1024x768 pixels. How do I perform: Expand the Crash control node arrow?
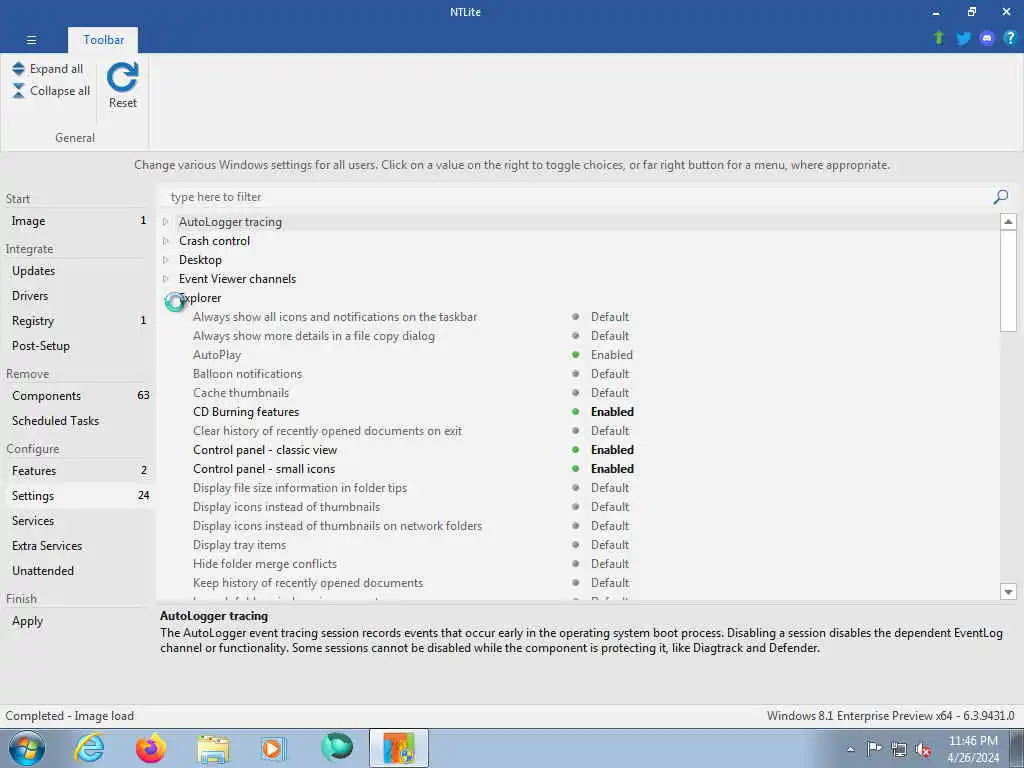tap(166, 241)
